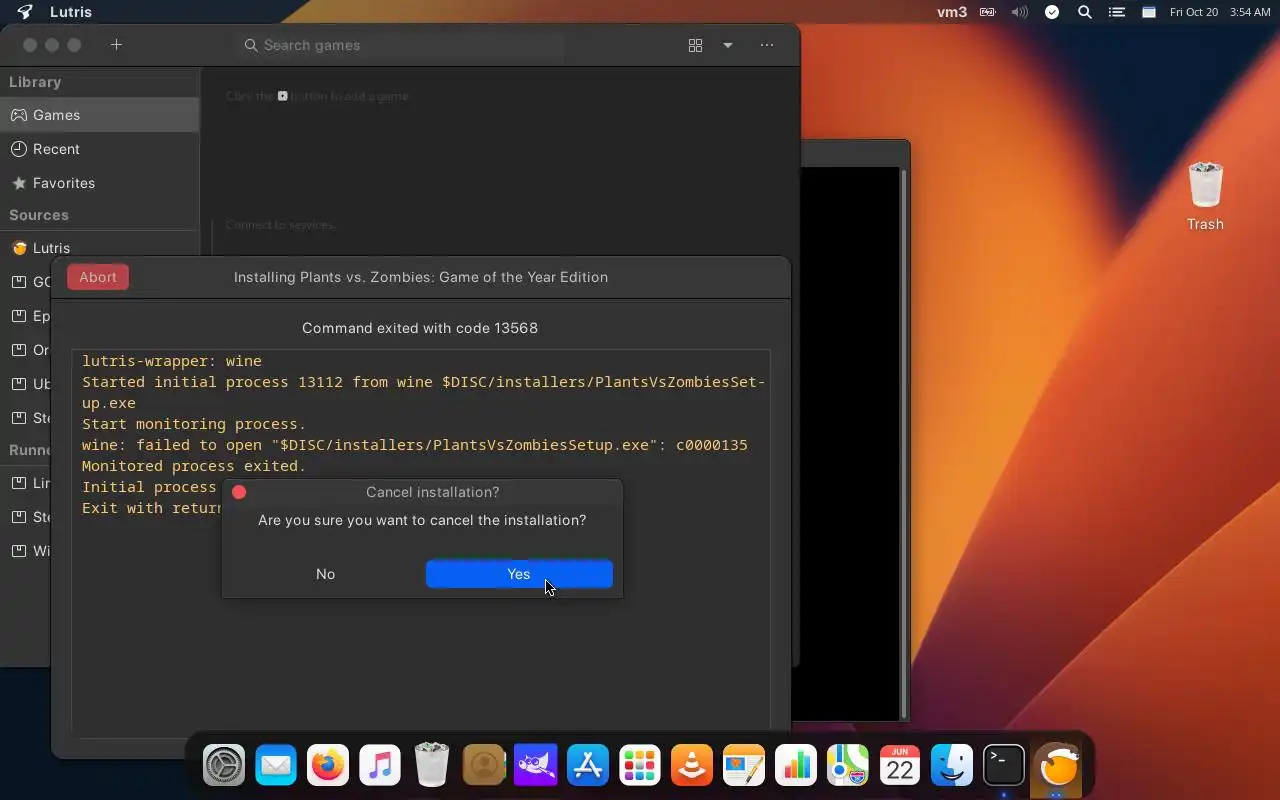
Task: Click the 'Monitored process exited.' log line
Action: click(x=194, y=466)
